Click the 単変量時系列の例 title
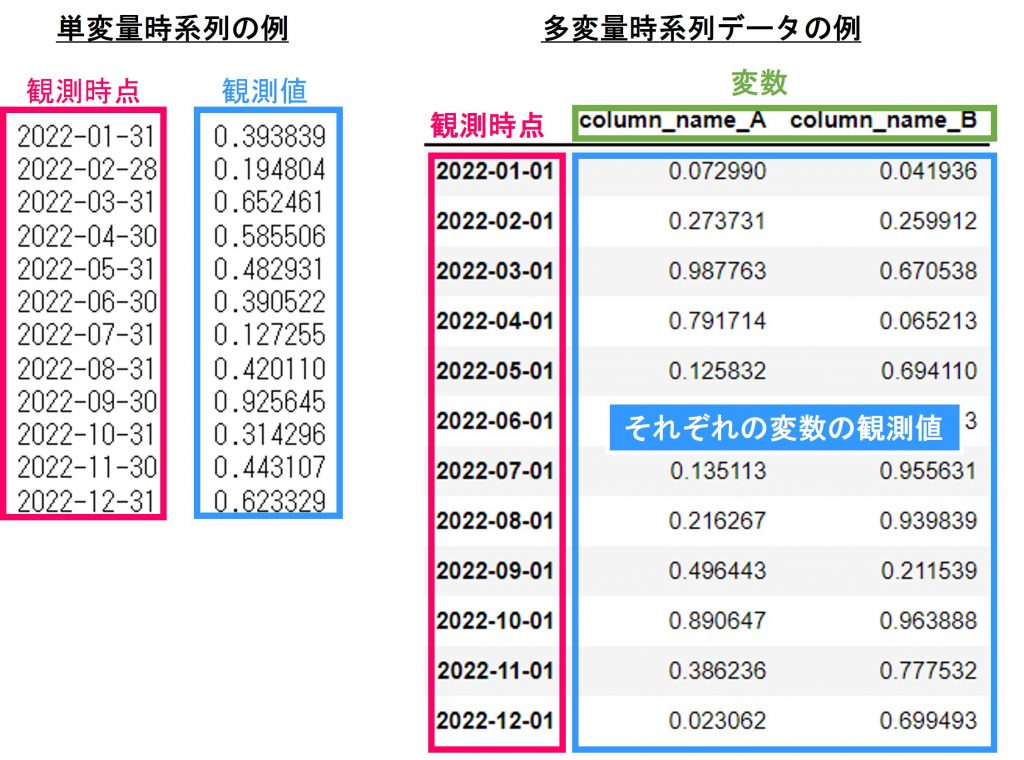 pos(172,29)
